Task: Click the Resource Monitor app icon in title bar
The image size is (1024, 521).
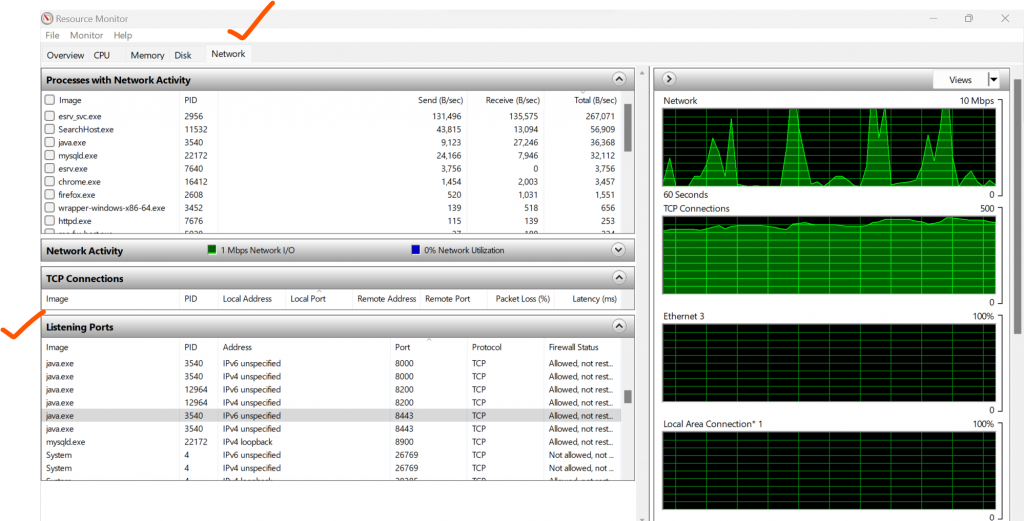Action: coord(47,19)
